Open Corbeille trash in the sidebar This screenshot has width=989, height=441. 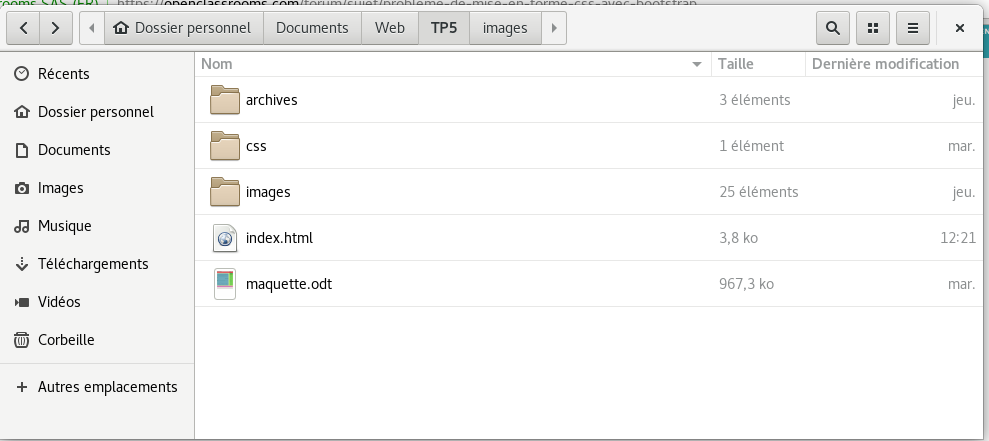click(66, 340)
